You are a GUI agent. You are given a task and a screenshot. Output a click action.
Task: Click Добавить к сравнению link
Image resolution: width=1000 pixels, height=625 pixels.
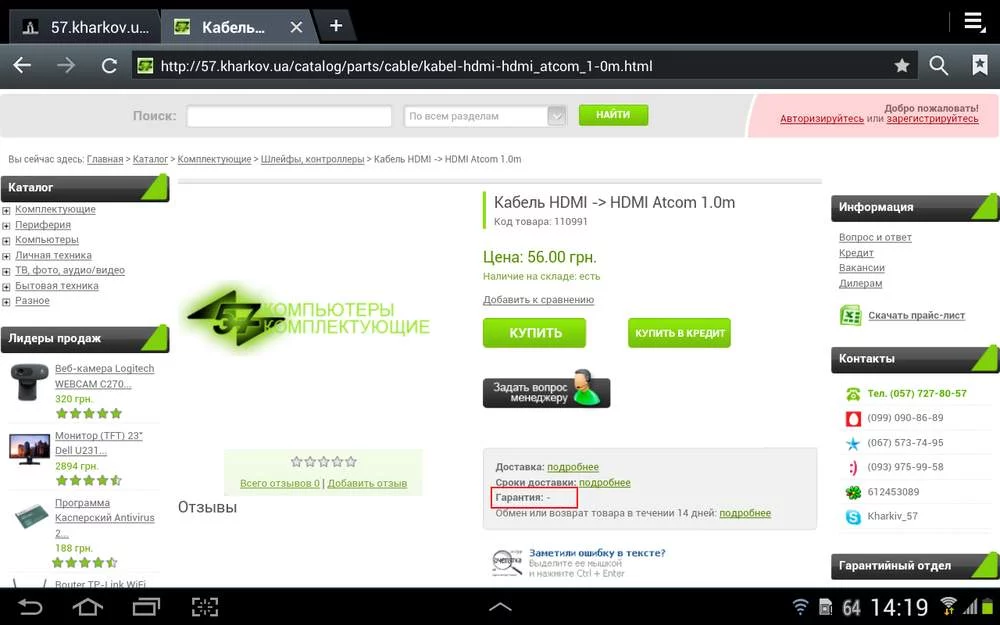click(538, 300)
